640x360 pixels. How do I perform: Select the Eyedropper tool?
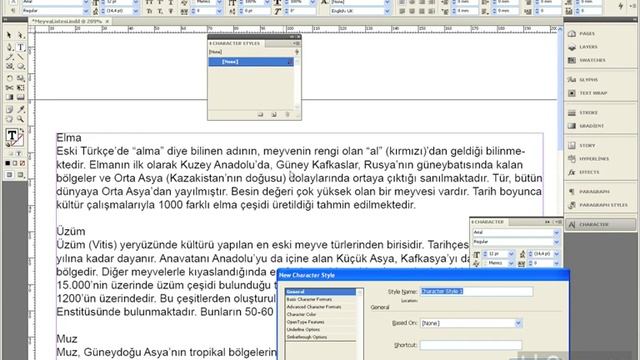20,109
